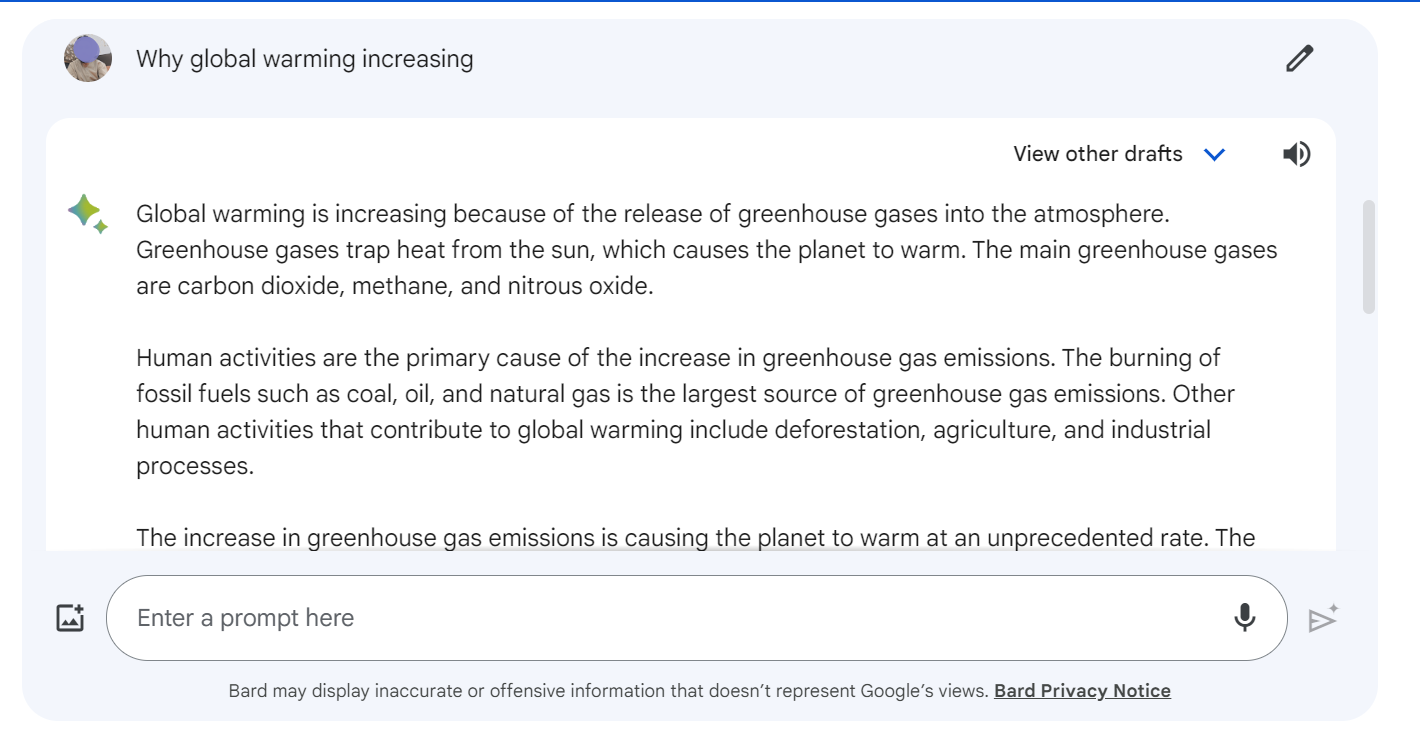Expand the blue chevron beside View other drafts
Image resolution: width=1420 pixels, height=746 pixels.
pos(1214,154)
